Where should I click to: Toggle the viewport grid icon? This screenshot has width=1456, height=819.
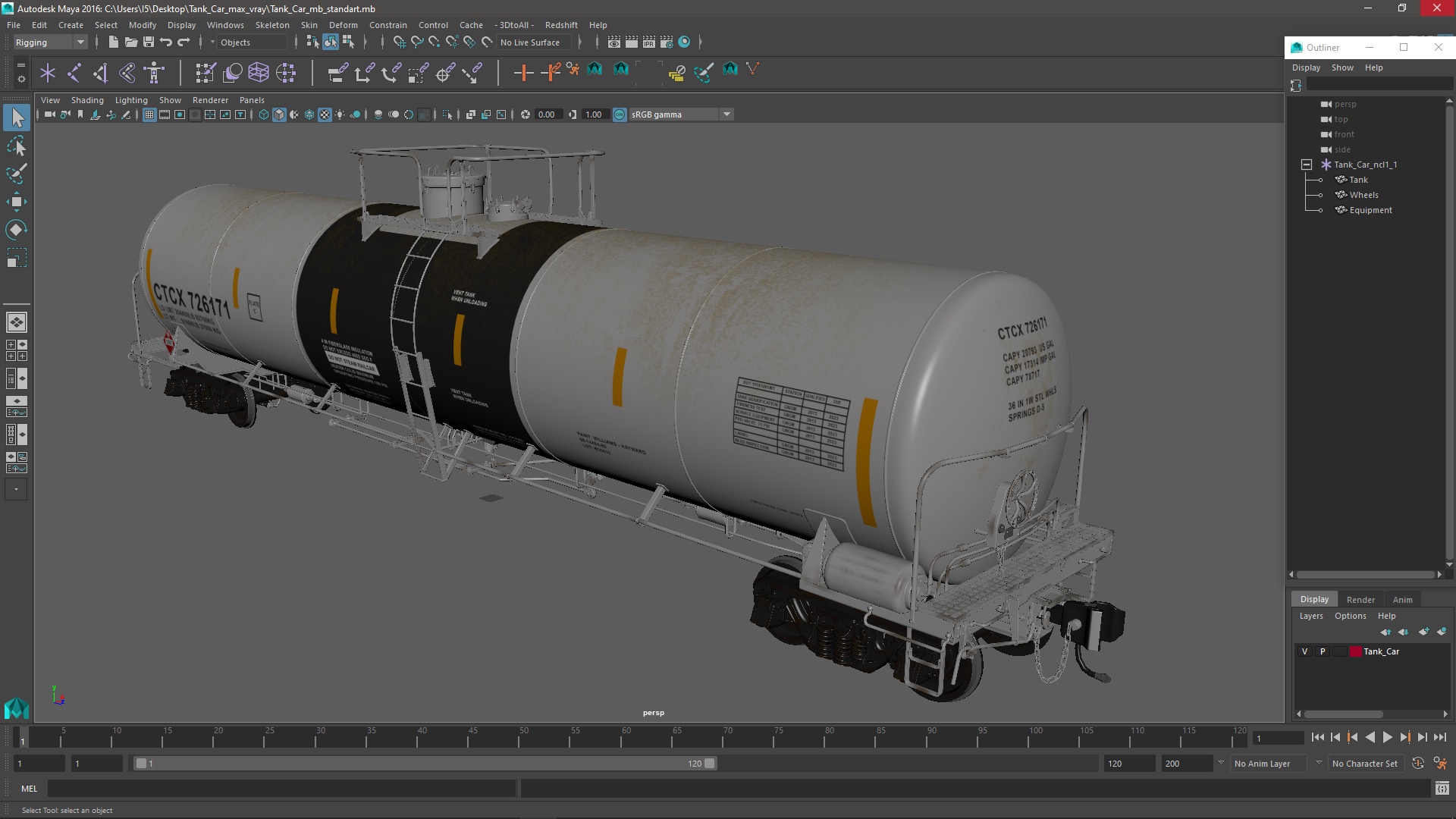click(x=149, y=115)
